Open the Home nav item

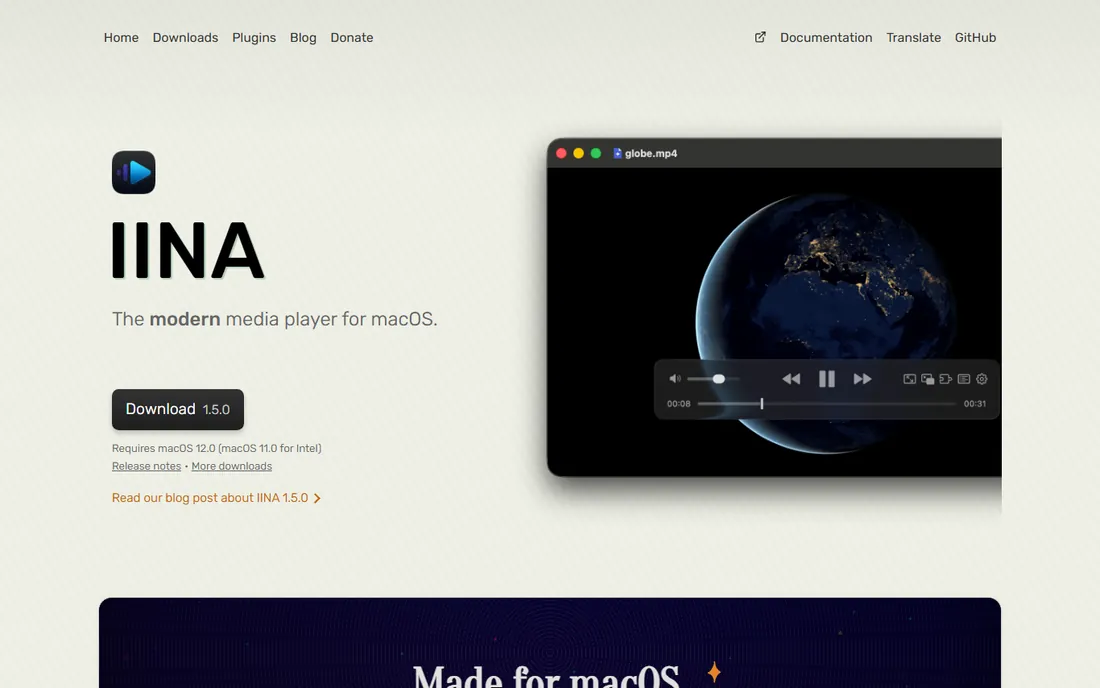tap(121, 37)
